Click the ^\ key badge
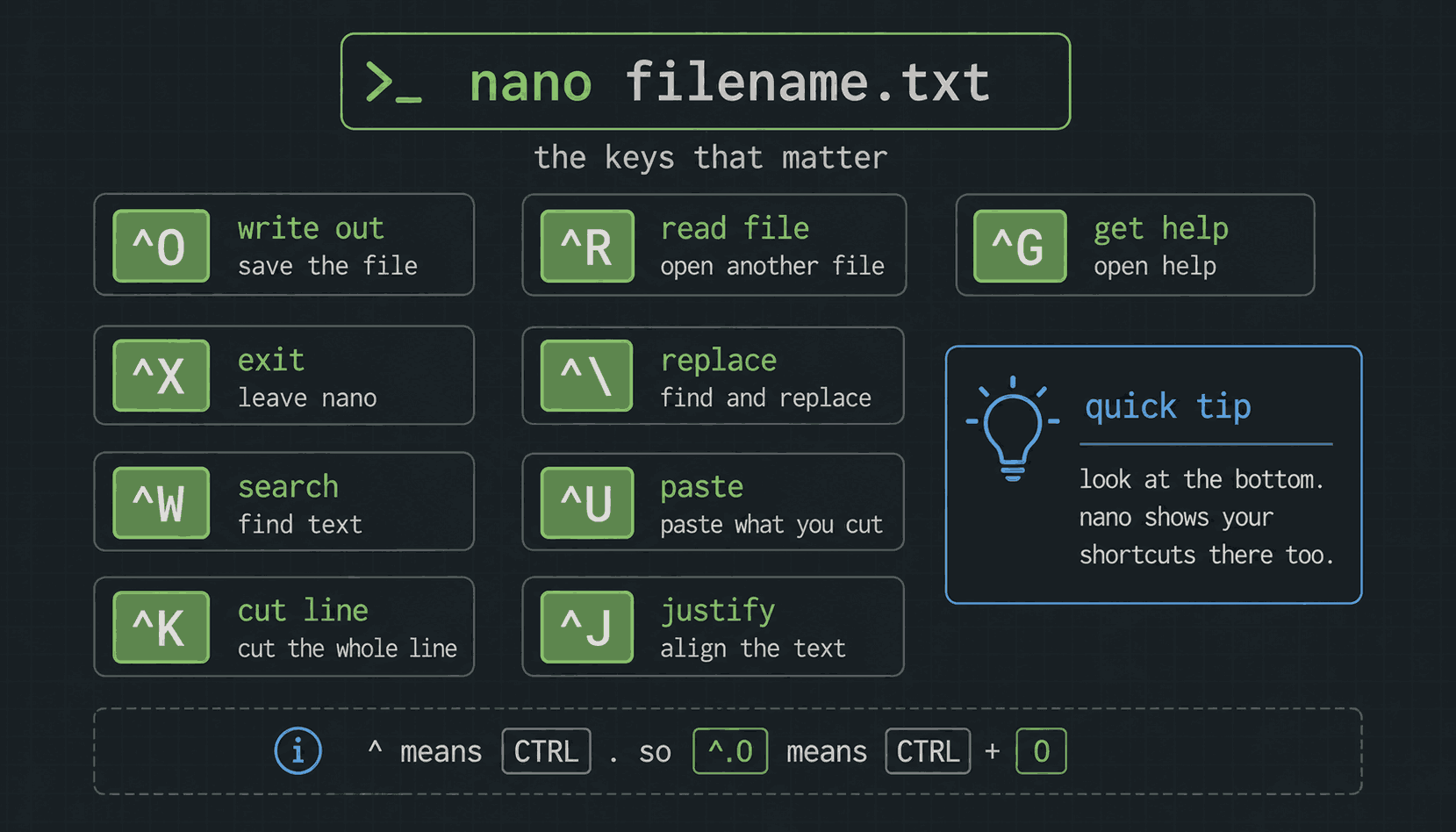Screen dimensions: 1456x832 point(587,376)
